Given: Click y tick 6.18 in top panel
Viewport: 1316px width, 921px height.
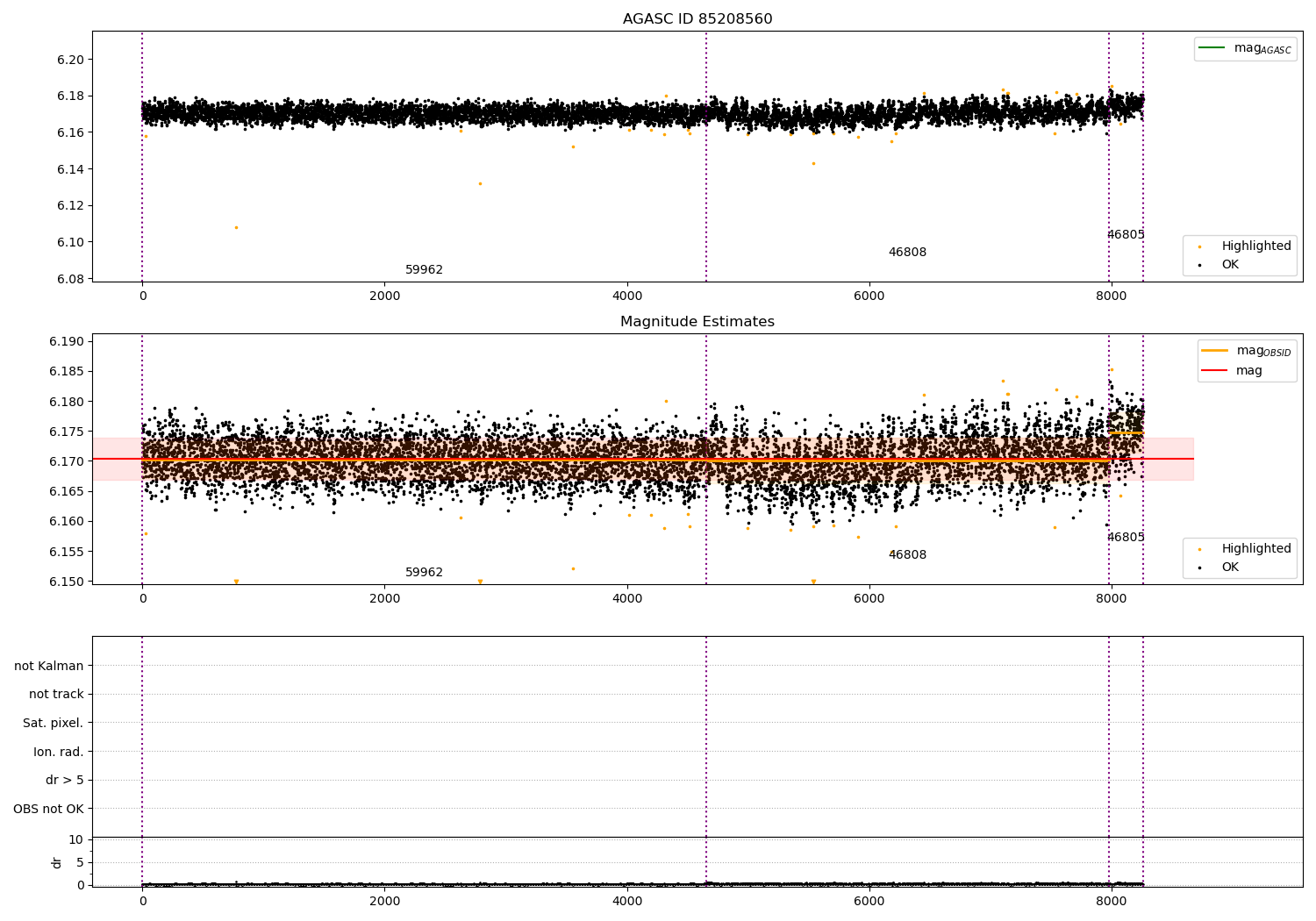Looking at the screenshot, I should point(71,96).
